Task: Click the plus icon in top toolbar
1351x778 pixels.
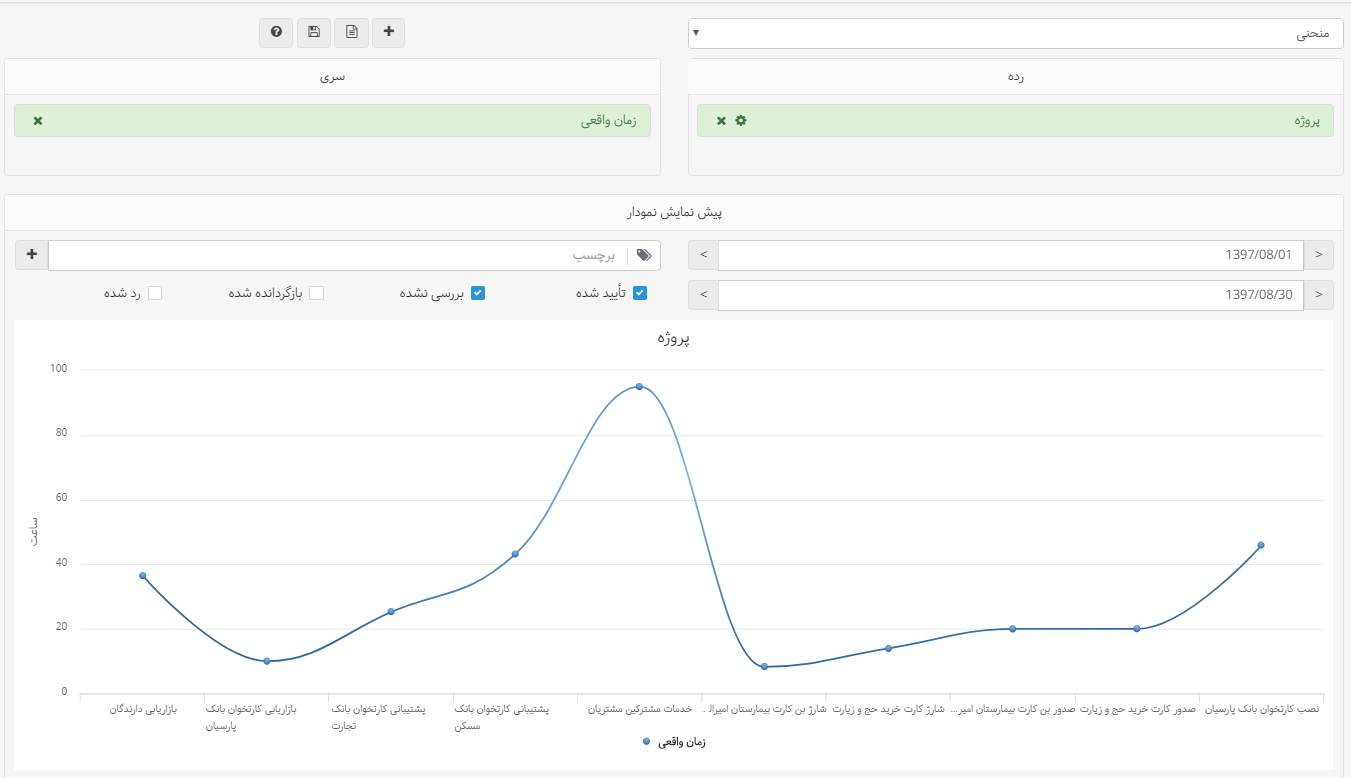Action: pyautogui.click(x=389, y=32)
